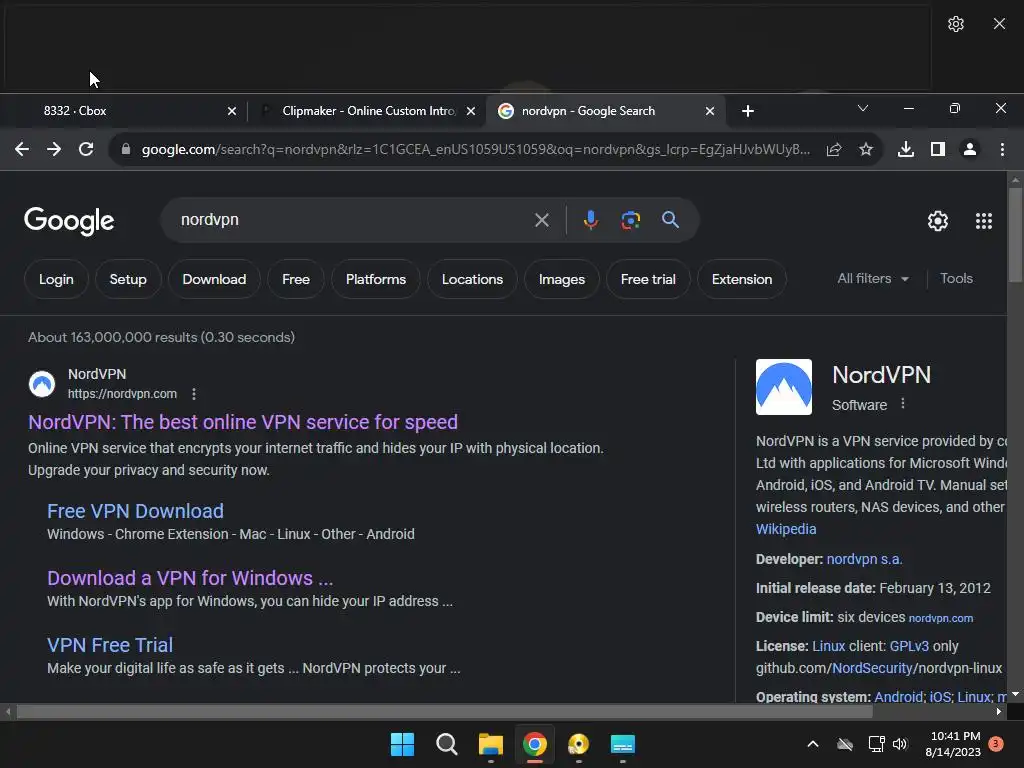Close the Clipmaker tab

(471, 111)
